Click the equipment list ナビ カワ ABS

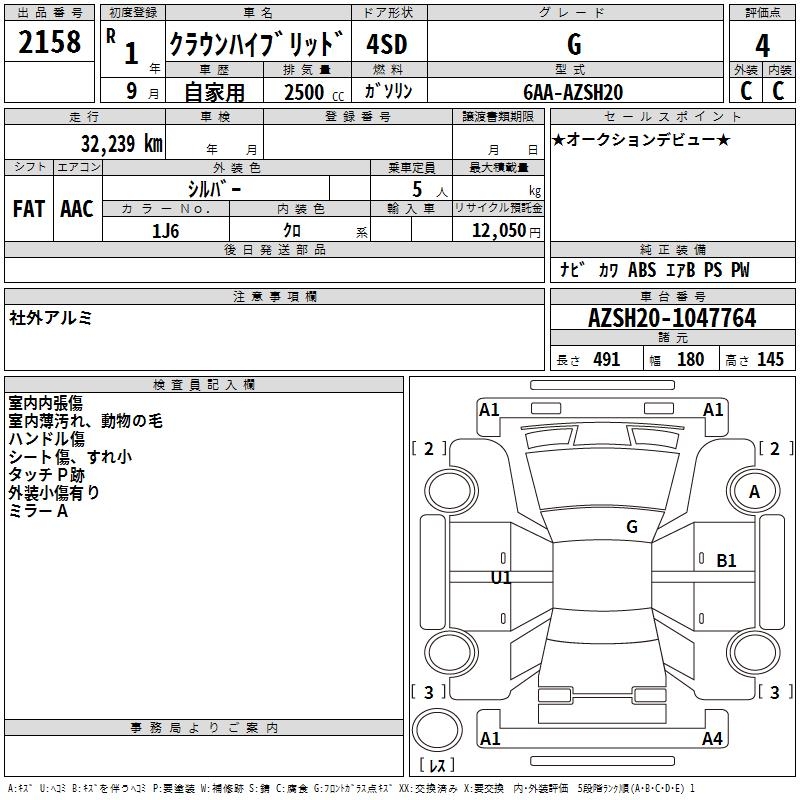click(655, 270)
